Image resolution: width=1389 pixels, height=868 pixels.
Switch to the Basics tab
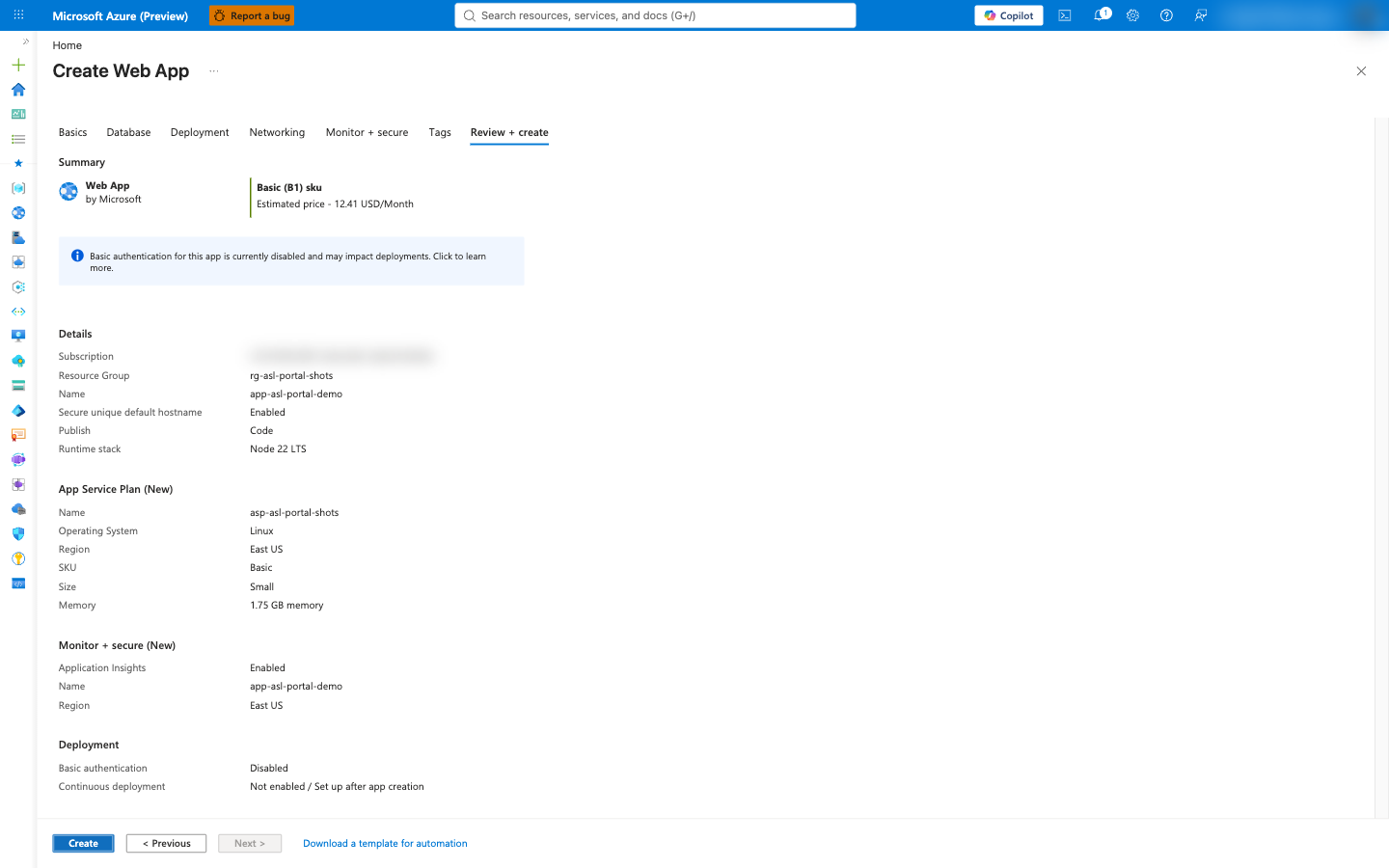pyautogui.click(x=72, y=132)
